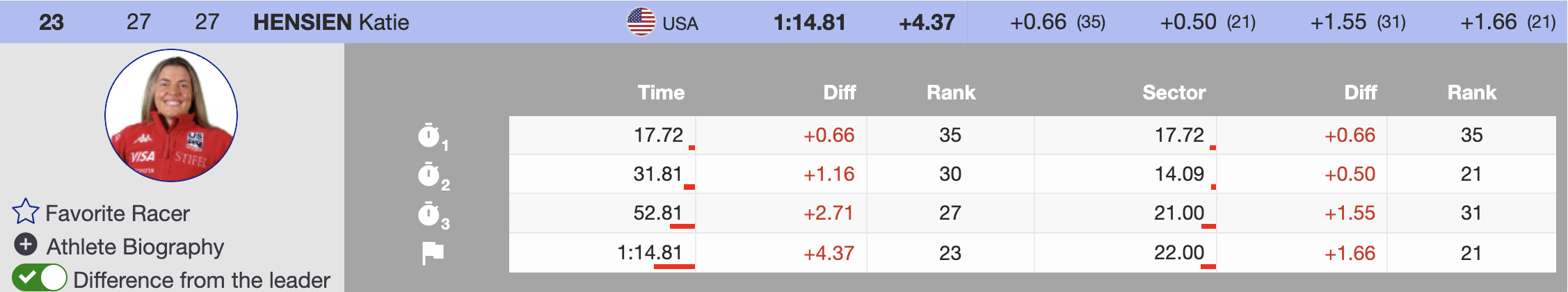The height and width of the screenshot is (292, 1568).
Task: Select the finish time 1:14.81 cell
Action: click(x=650, y=252)
